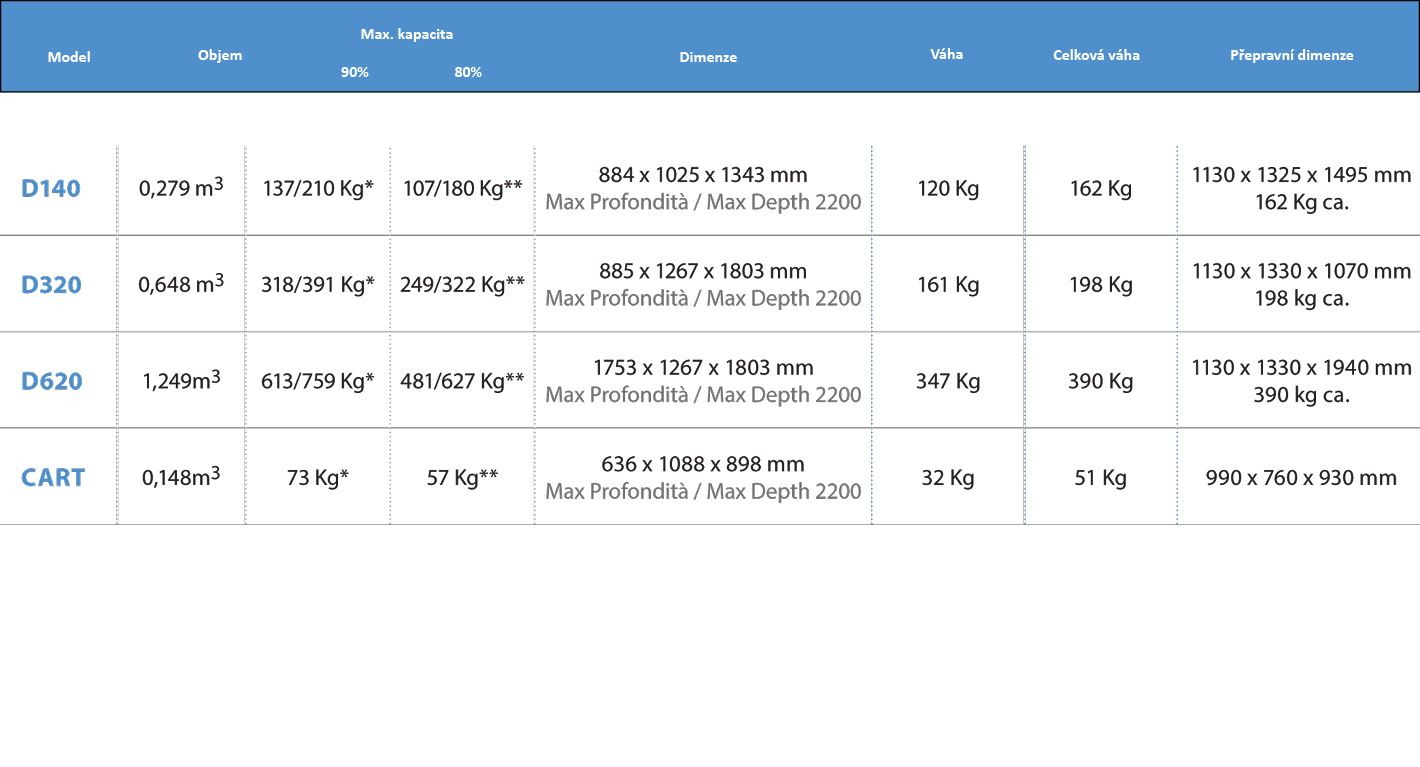Click the 318/391 Kg* capacity value
1420x767 pixels.
click(x=318, y=285)
